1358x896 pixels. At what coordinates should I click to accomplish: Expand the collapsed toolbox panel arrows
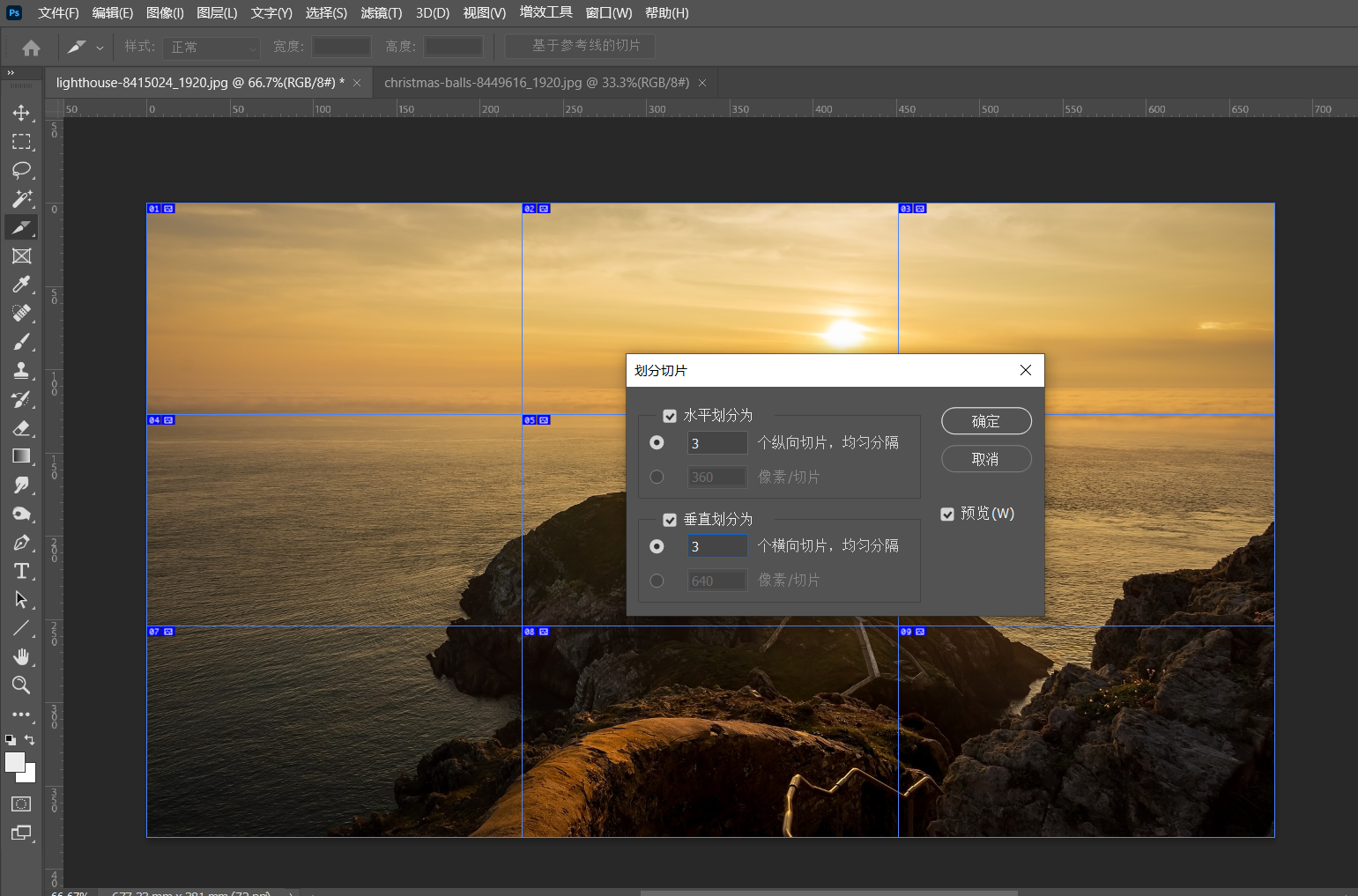[x=11, y=73]
